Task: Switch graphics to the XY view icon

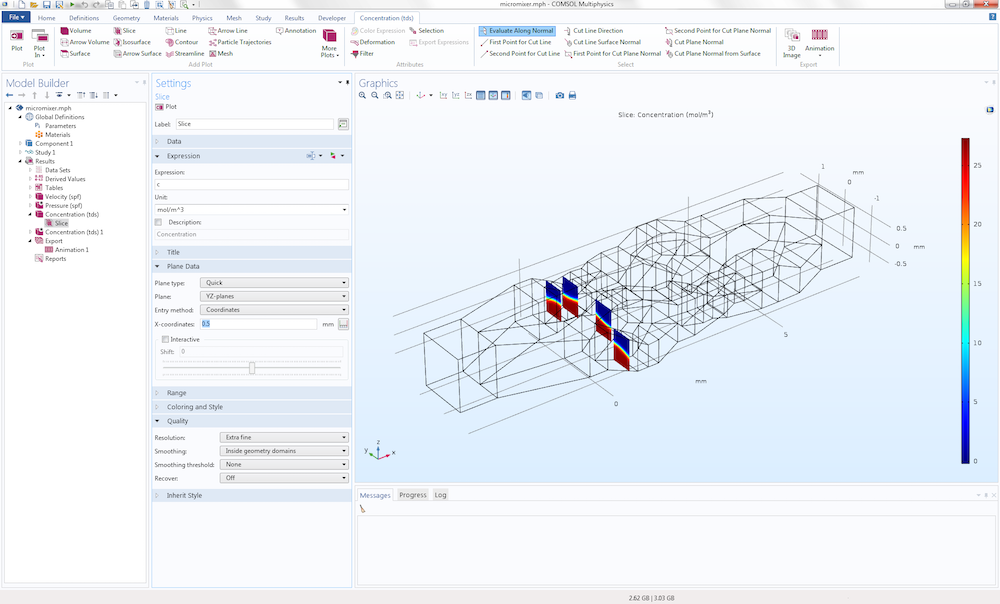Action: point(443,96)
